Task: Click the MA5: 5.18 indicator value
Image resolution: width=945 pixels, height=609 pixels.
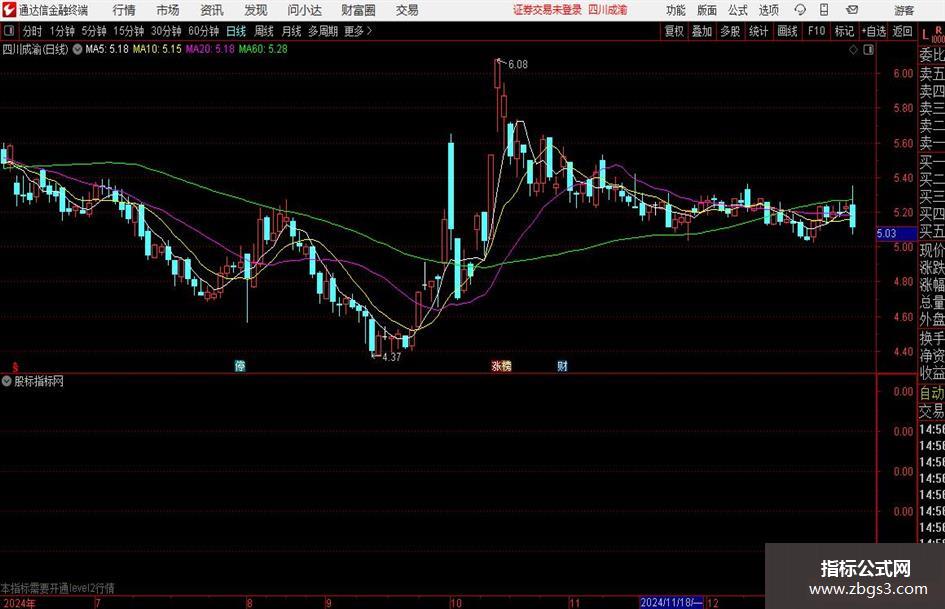Action: click(107, 49)
